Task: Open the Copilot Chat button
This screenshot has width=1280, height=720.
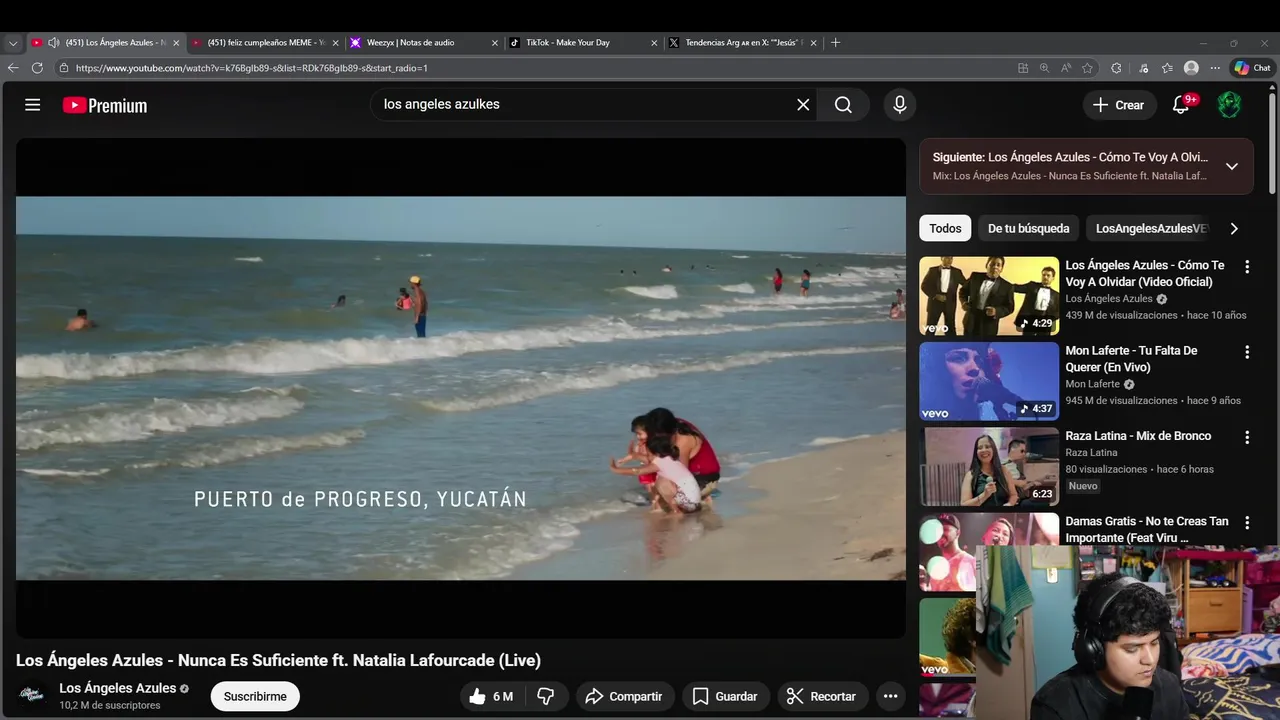Action: pos(1252,68)
